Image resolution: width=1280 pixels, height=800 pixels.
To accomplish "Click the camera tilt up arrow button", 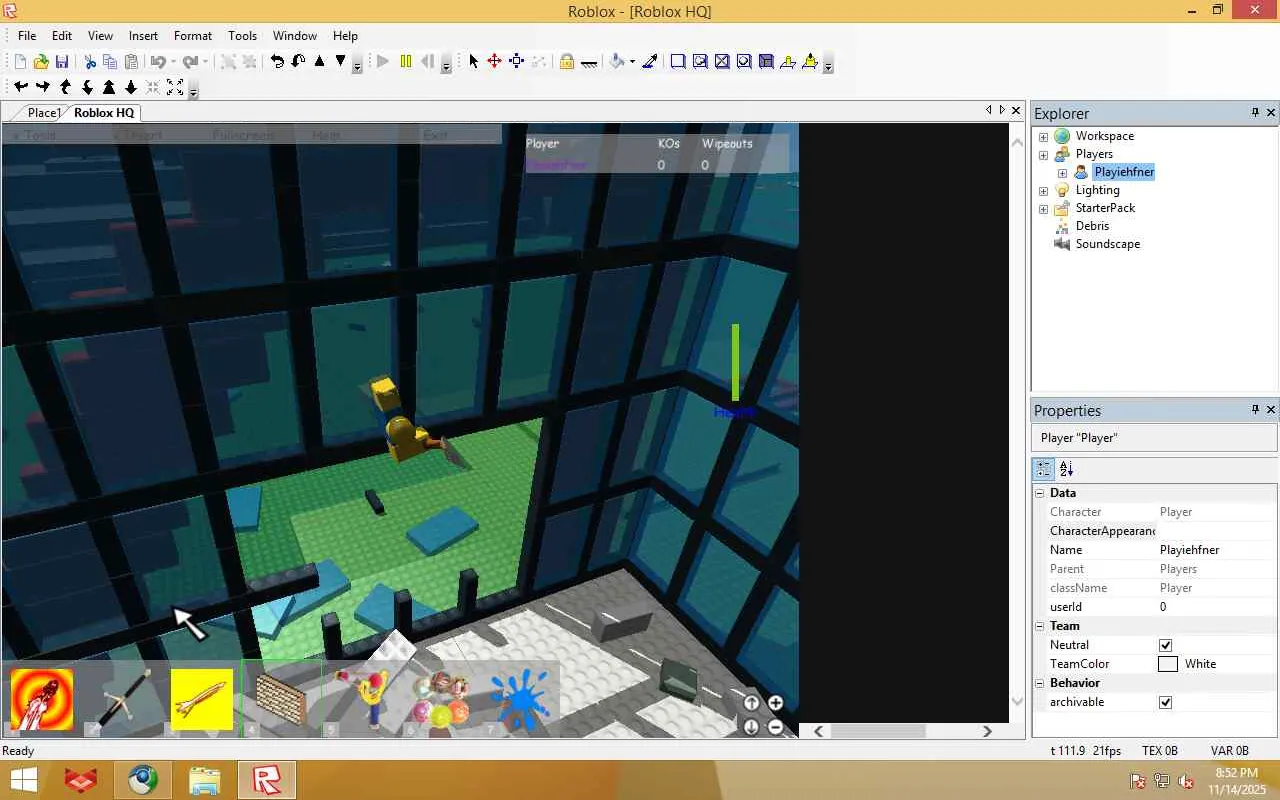I will pos(752,703).
